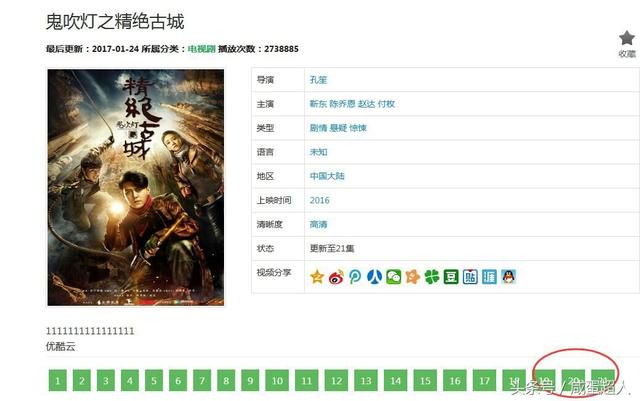Open the 中国大陆 region link
This screenshot has height=401, width=640.
click(327, 176)
